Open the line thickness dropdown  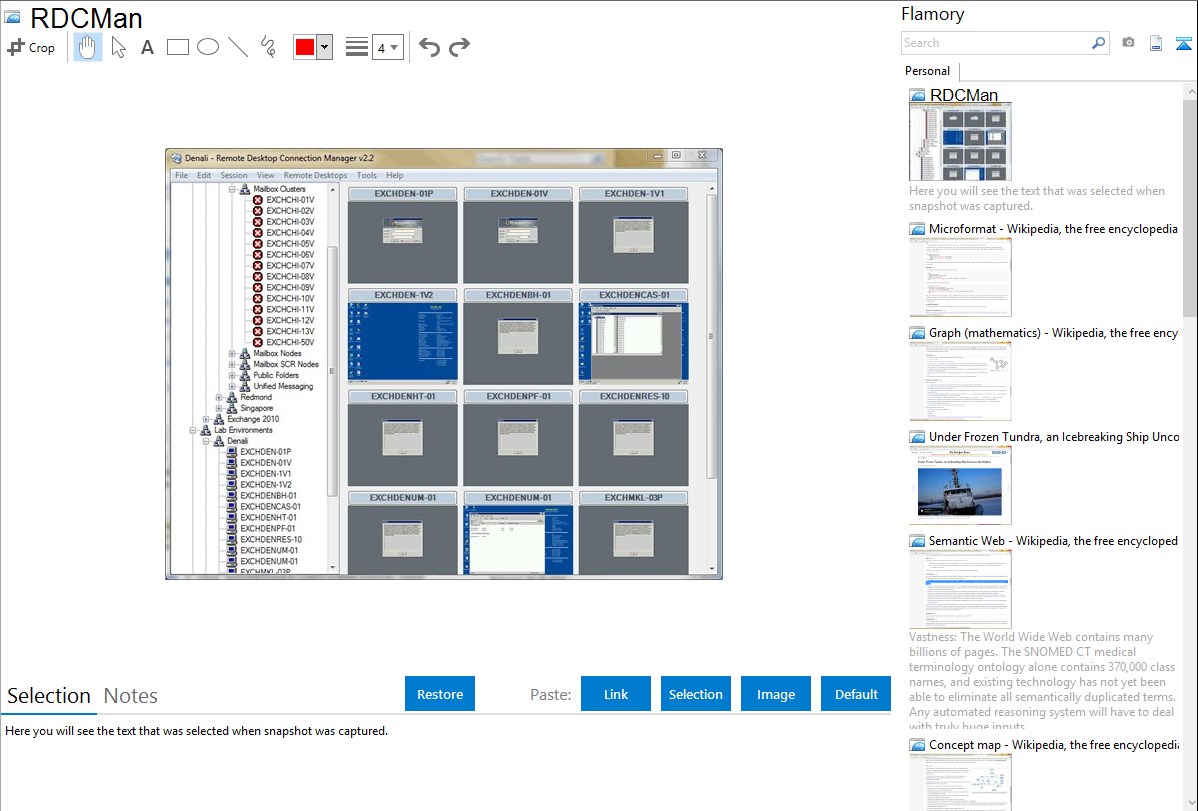pos(387,47)
